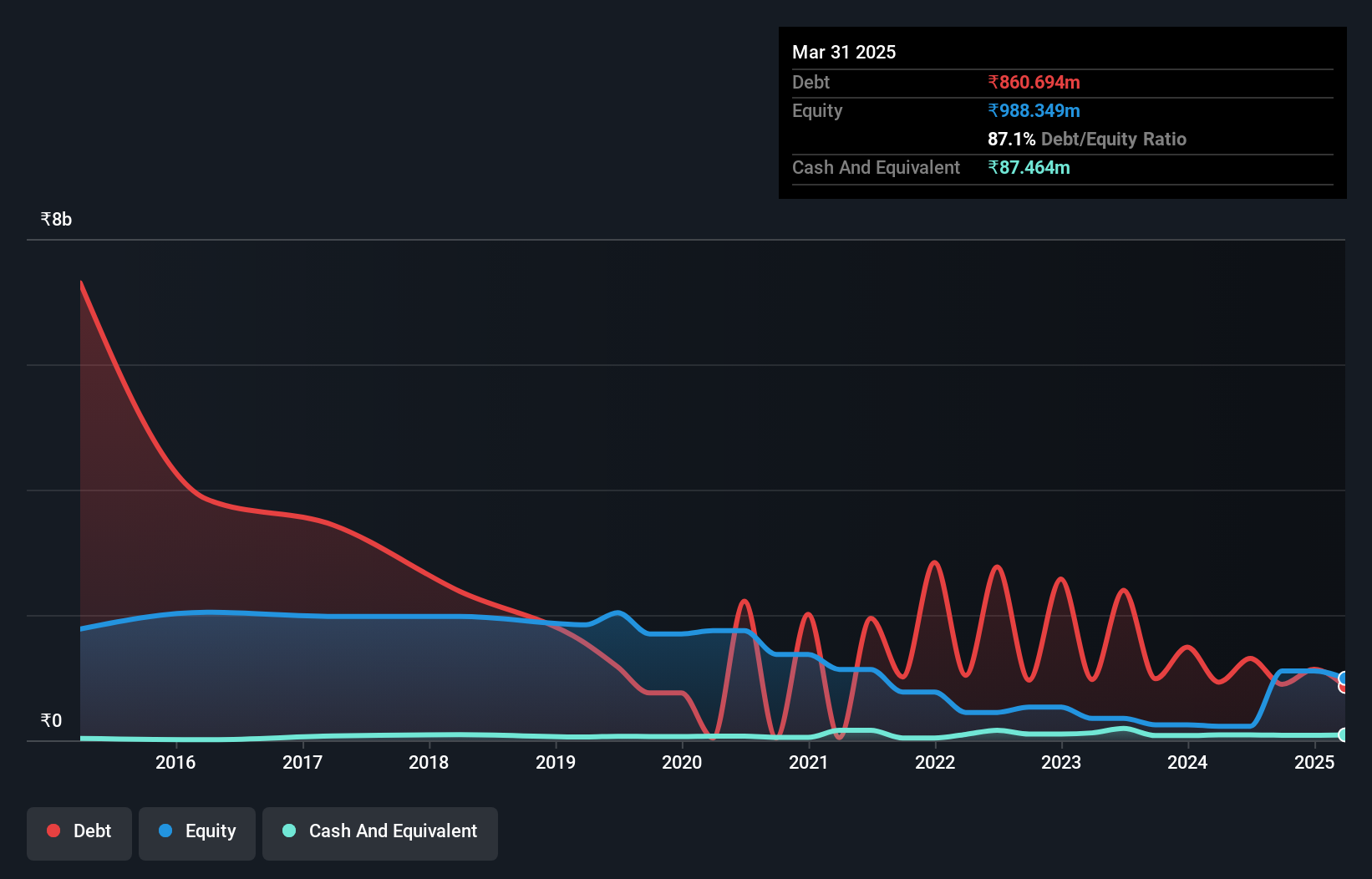Toggle the Equity series legend button

(197, 833)
